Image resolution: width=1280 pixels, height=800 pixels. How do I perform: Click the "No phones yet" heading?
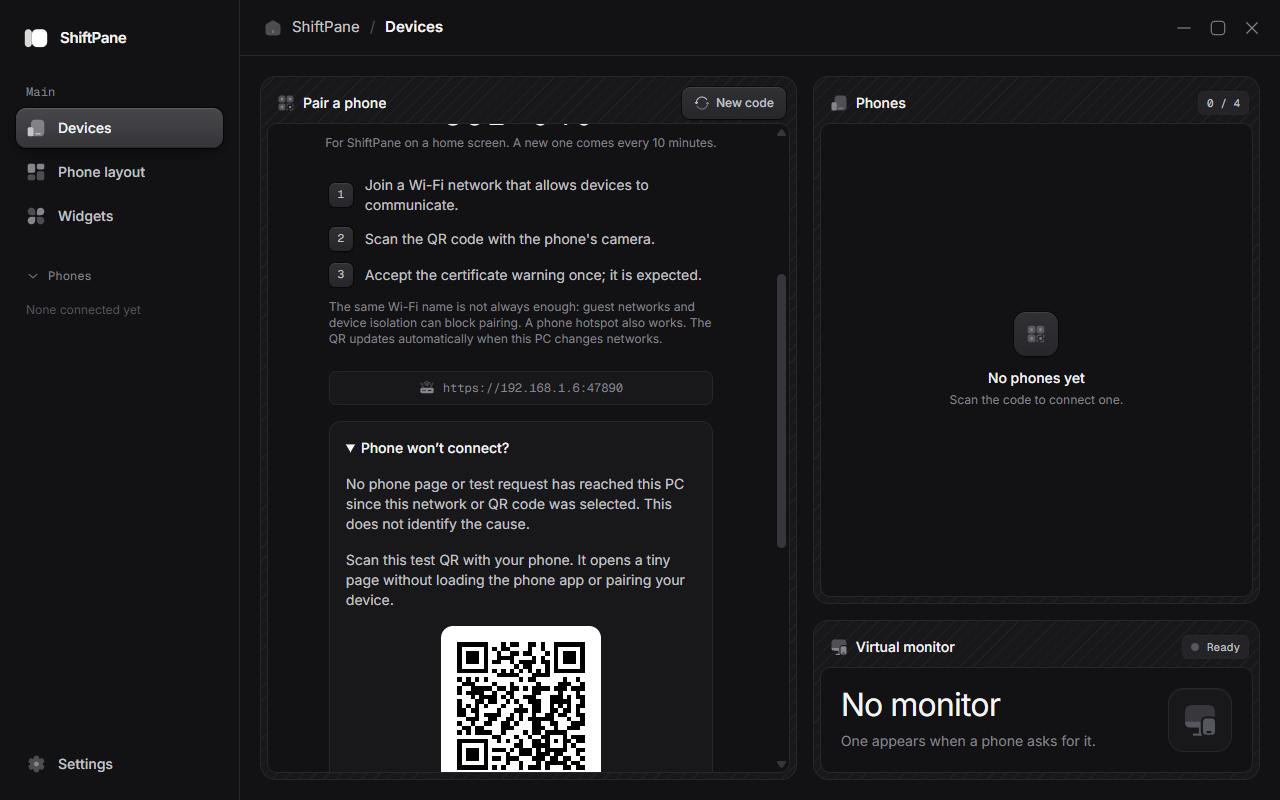click(x=1036, y=378)
